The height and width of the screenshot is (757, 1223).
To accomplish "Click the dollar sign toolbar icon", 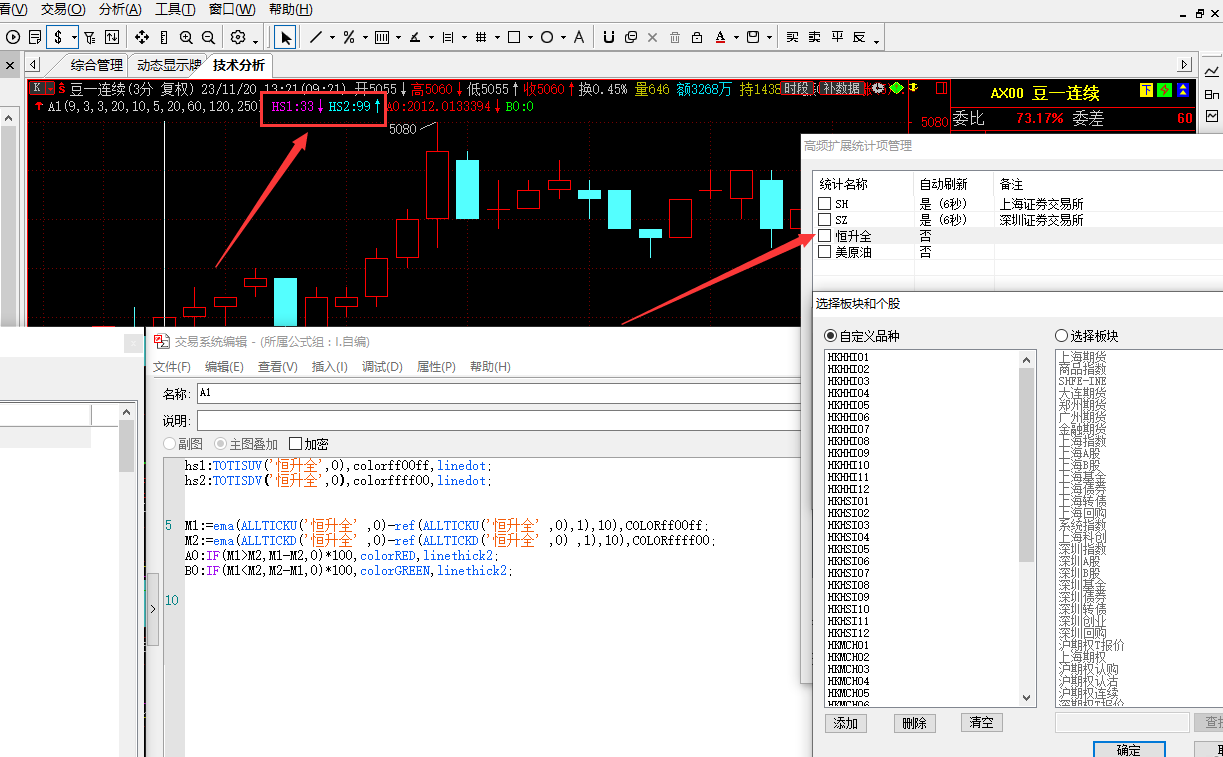I will [59, 37].
